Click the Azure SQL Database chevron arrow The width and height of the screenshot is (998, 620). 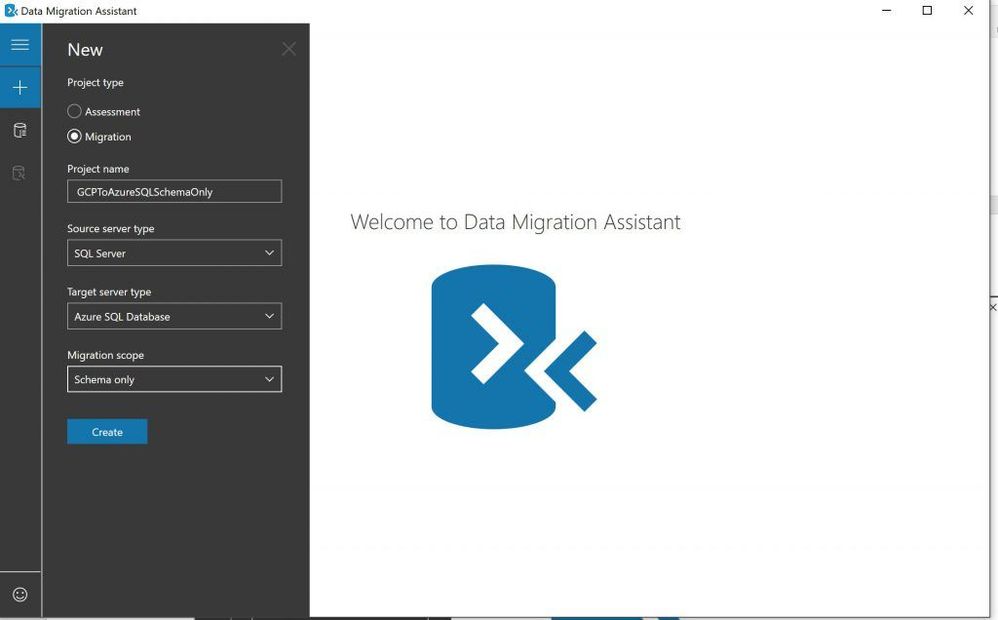tap(269, 316)
